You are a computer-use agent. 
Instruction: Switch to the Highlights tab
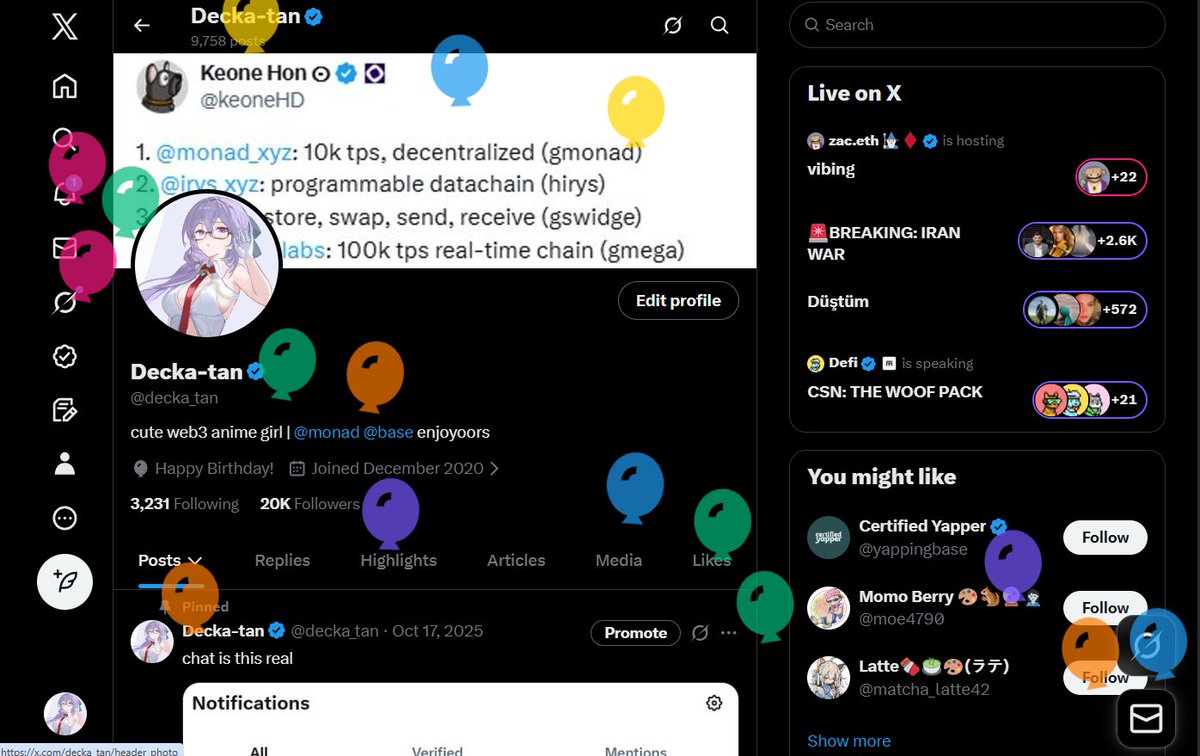tap(399, 560)
